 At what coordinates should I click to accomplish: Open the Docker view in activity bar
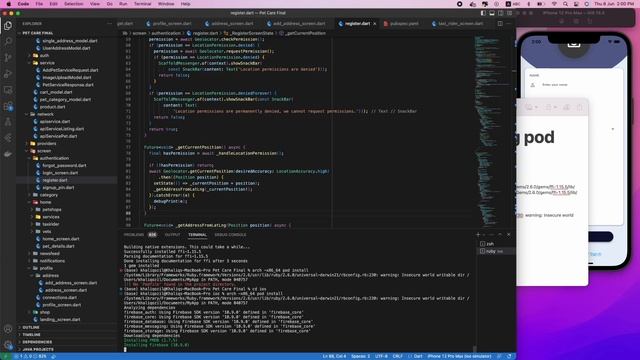click(8, 154)
